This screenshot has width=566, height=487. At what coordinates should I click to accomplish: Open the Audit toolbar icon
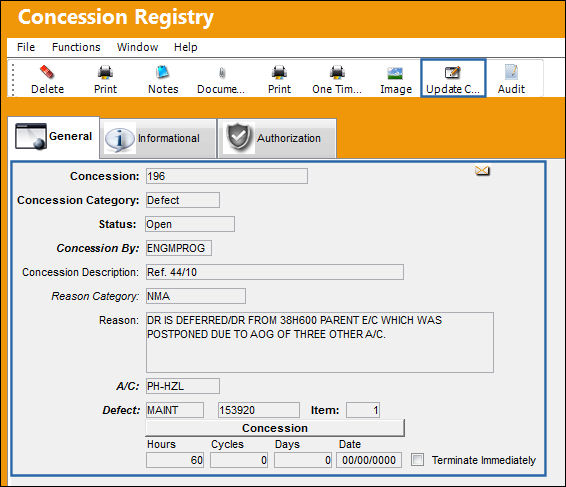click(x=511, y=72)
